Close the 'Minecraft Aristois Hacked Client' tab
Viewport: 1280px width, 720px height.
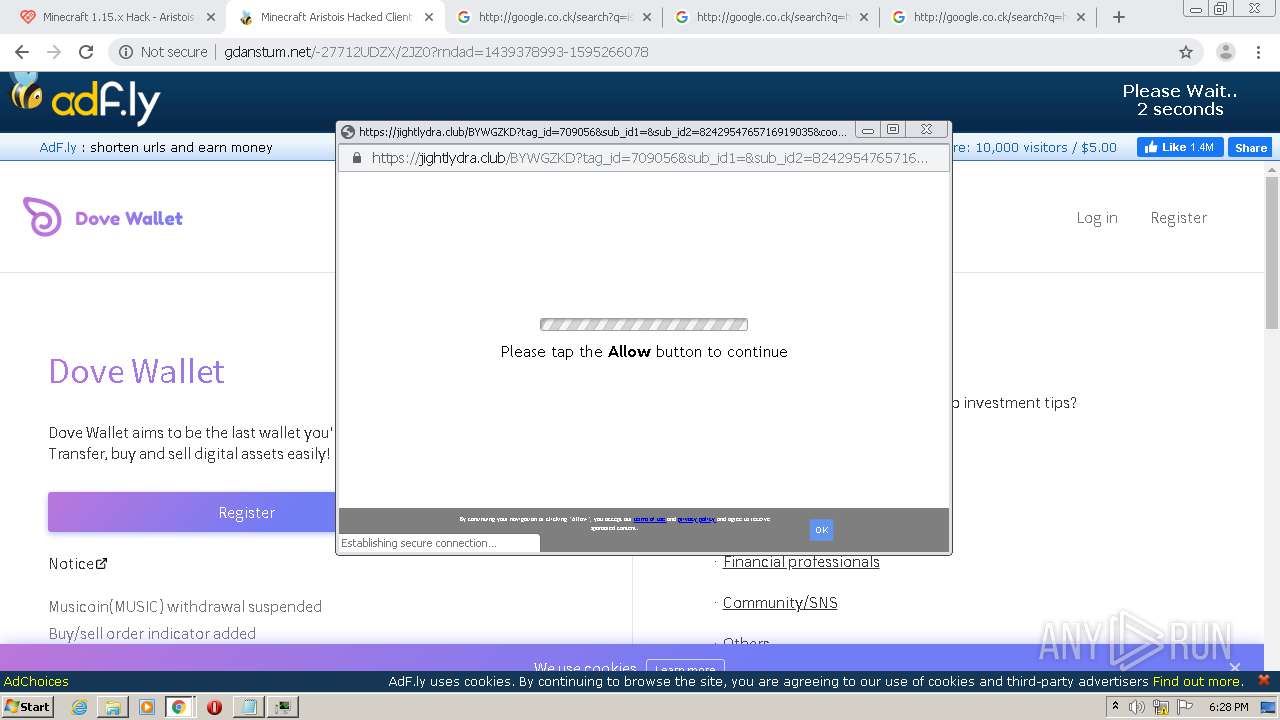point(428,17)
